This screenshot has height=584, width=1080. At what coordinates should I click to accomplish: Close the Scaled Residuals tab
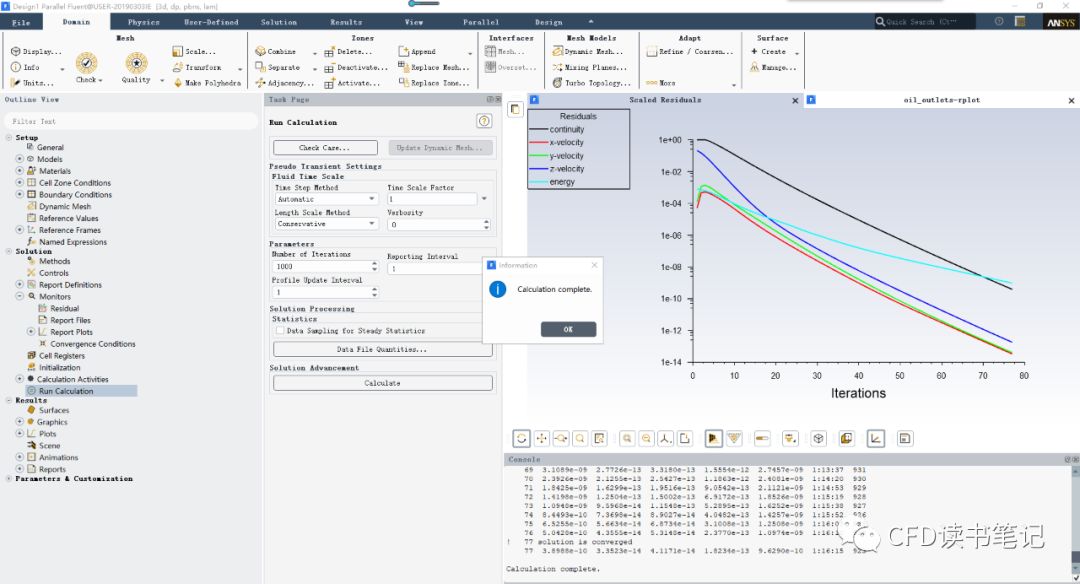[x=795, y=101]
